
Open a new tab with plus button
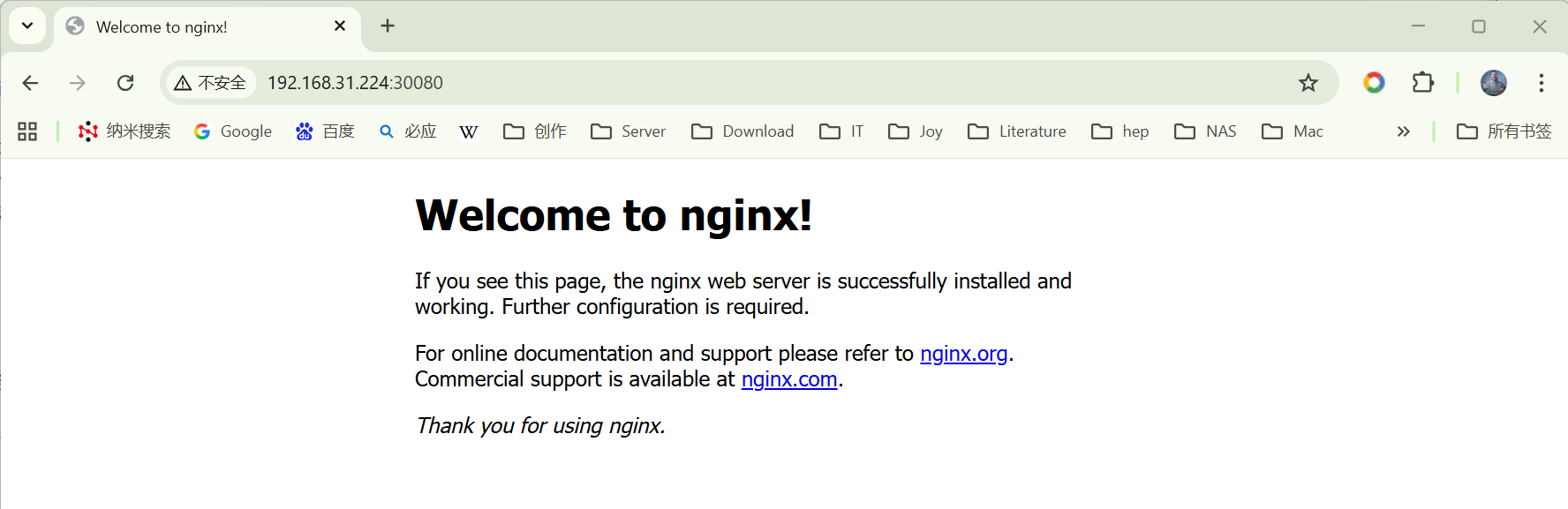[388, 26]
